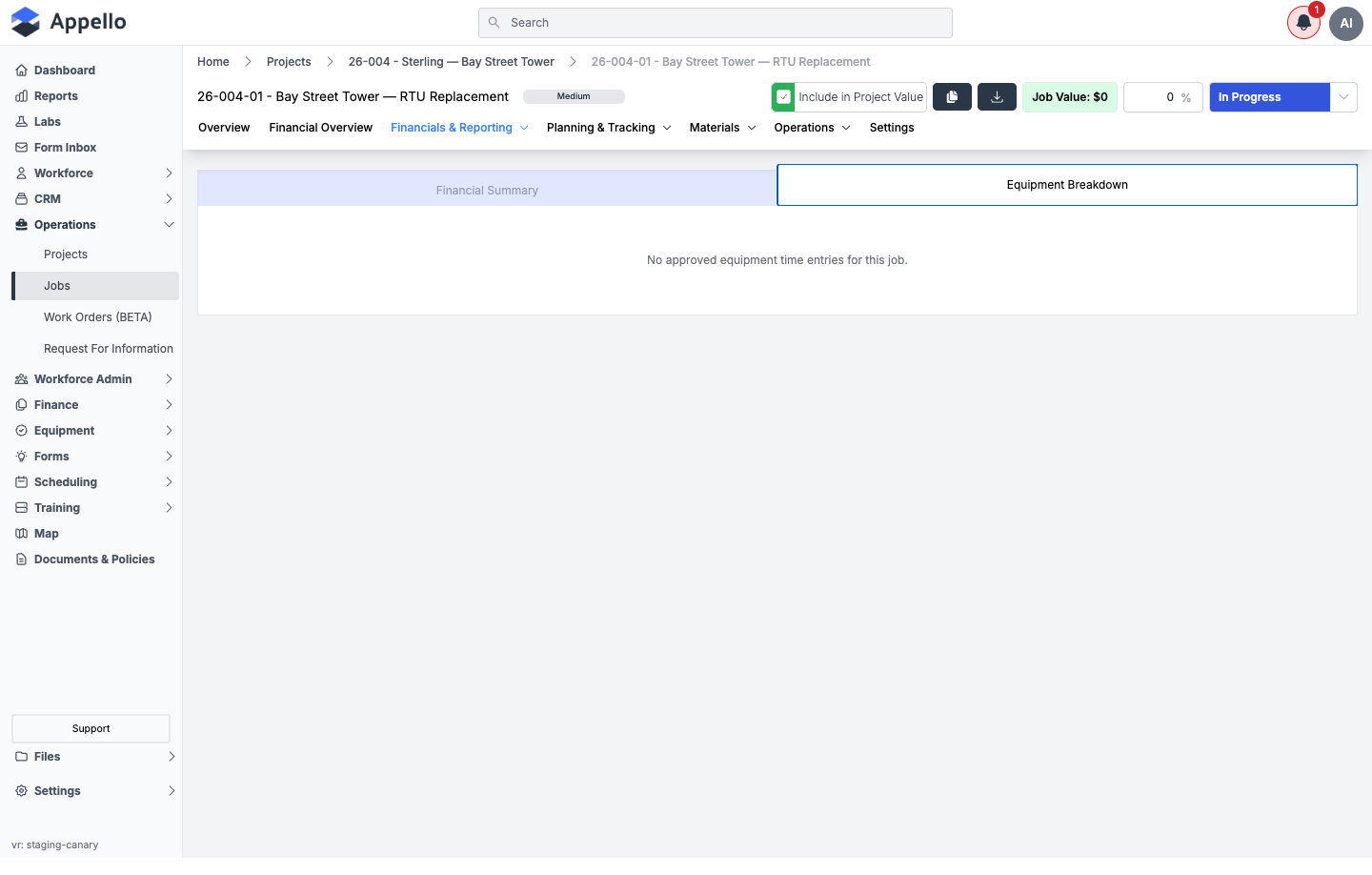Select the Equipment Breakdown tab
This screenshot has height=875, width=1372.
click(x=1067, y=185)
